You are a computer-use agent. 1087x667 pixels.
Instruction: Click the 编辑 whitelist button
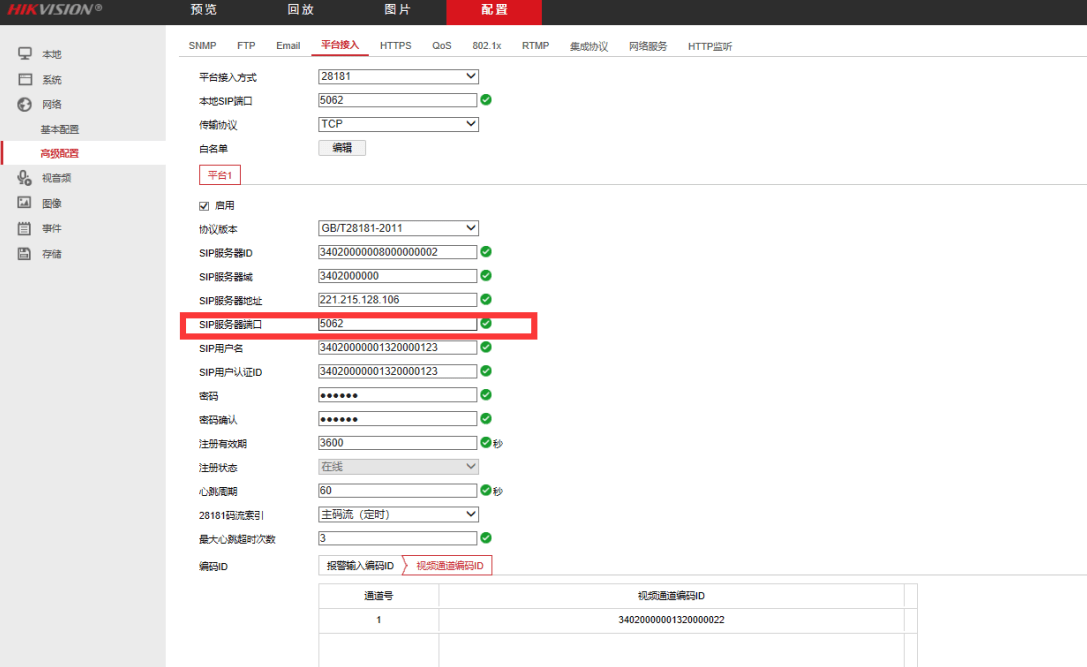point(342,148)
